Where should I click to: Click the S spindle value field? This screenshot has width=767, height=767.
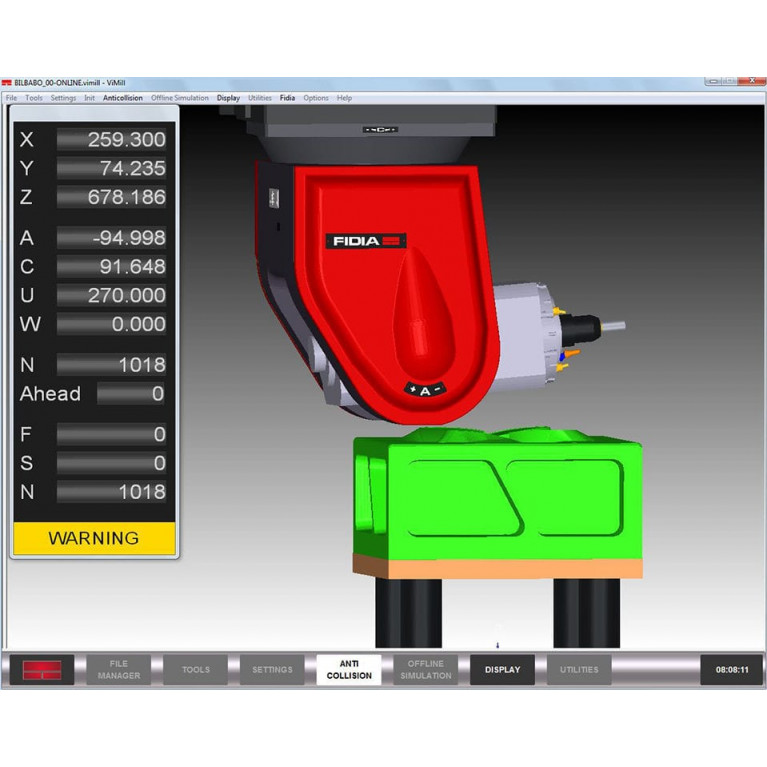(112, 463)
